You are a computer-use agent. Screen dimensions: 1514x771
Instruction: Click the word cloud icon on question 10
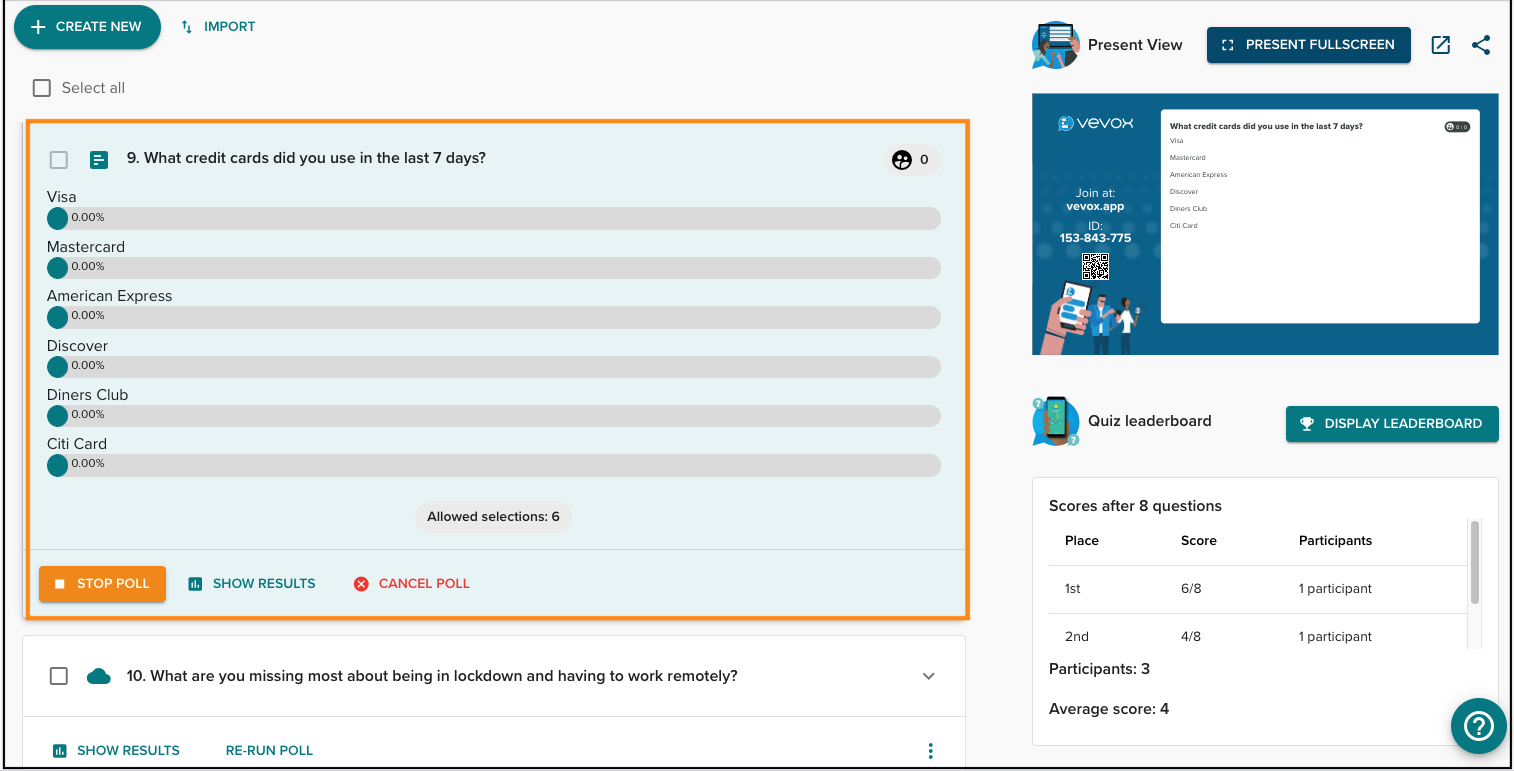tap(98, 676)
